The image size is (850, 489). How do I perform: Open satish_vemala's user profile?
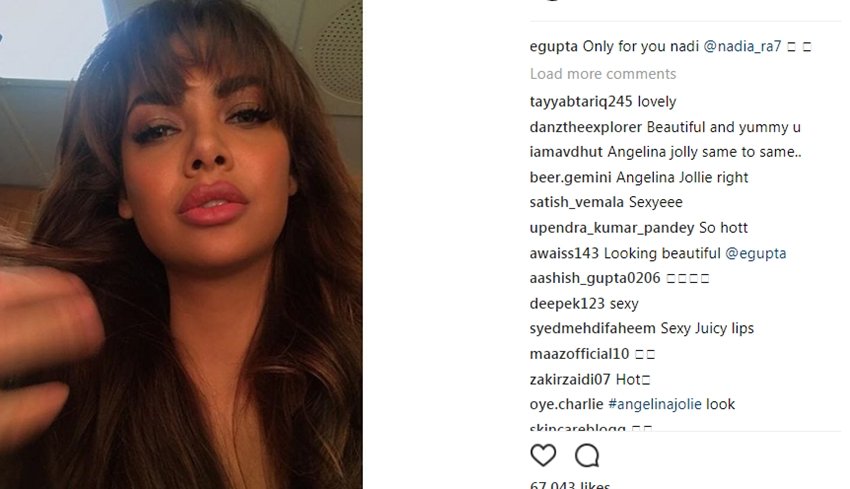pyautogui.click(x=577, y=202)
